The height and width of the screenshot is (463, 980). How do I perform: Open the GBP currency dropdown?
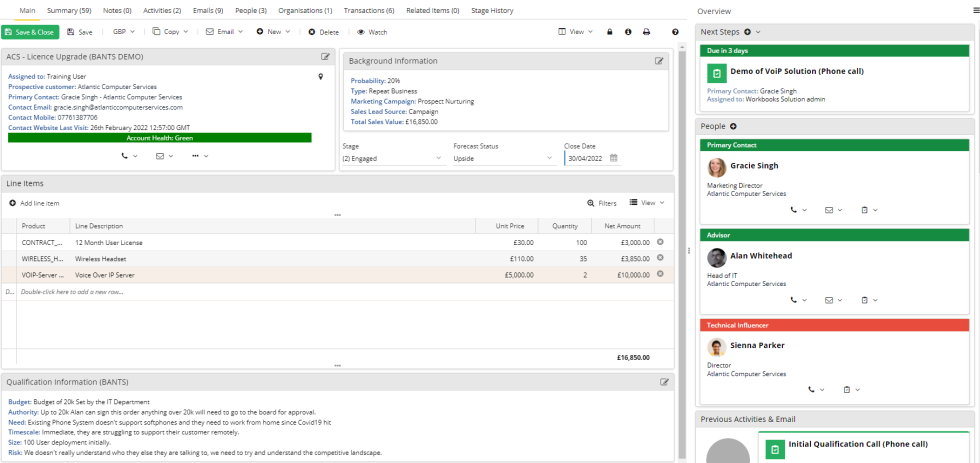point(123,32)
